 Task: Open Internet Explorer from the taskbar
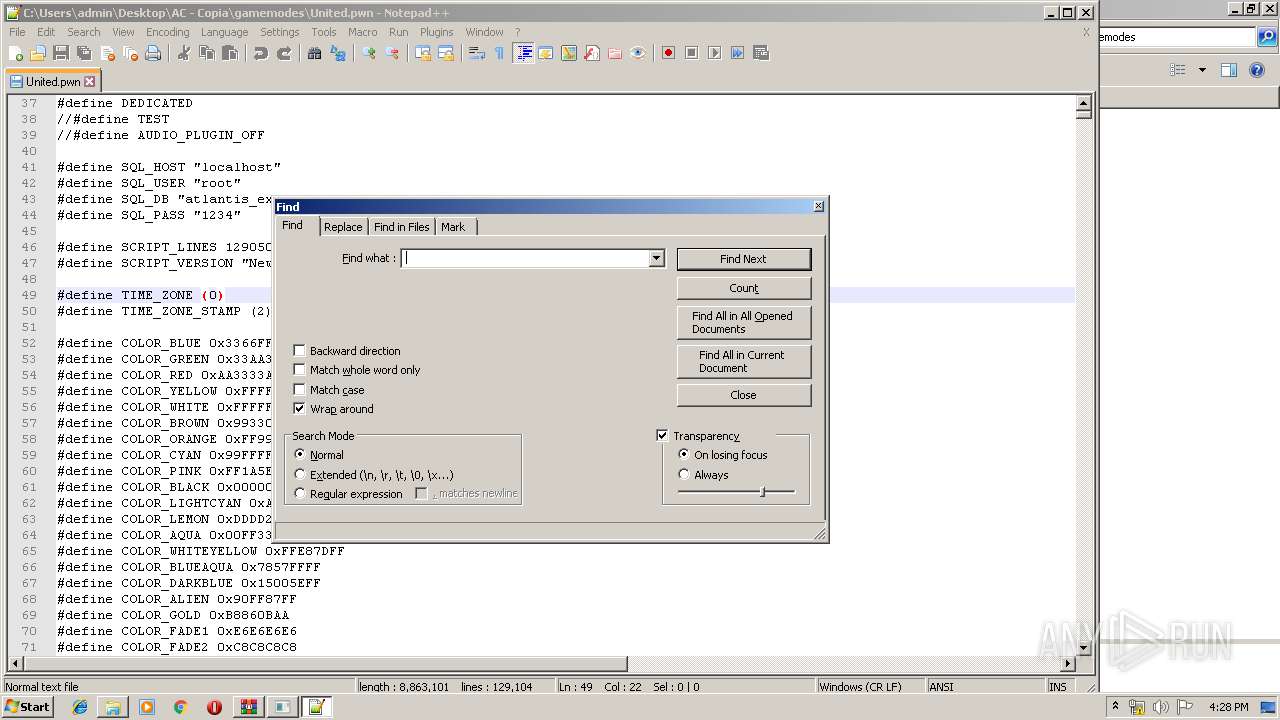[80, 707]
